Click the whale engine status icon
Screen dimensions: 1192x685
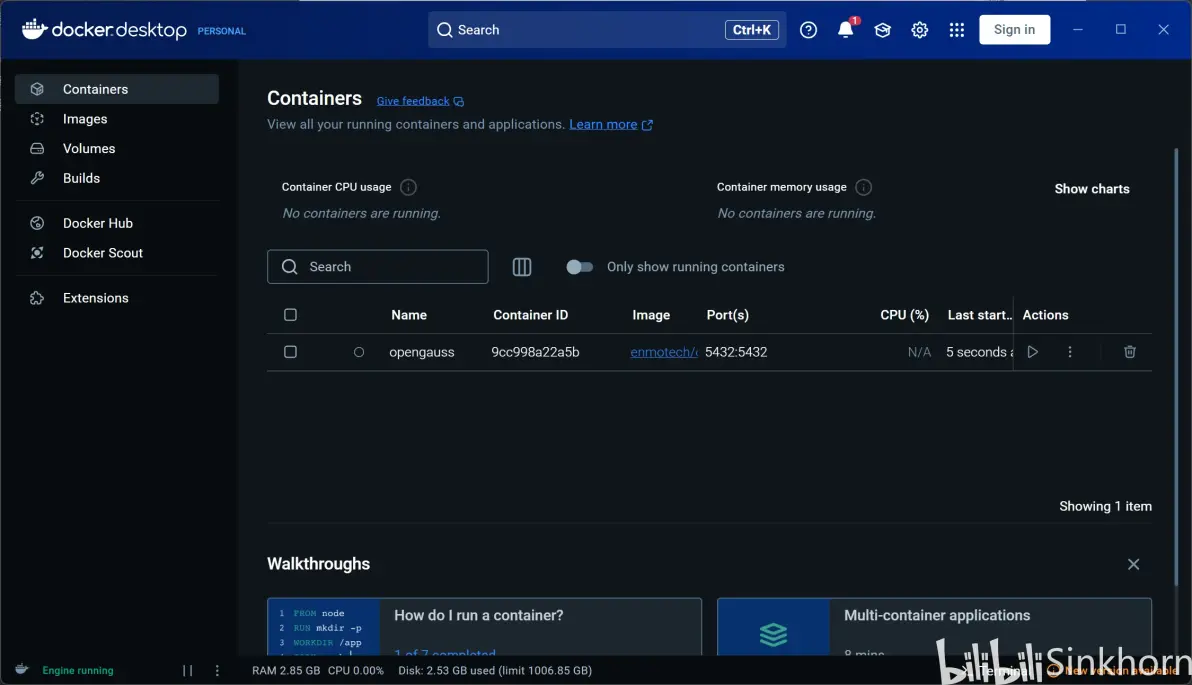pos(22,670)
